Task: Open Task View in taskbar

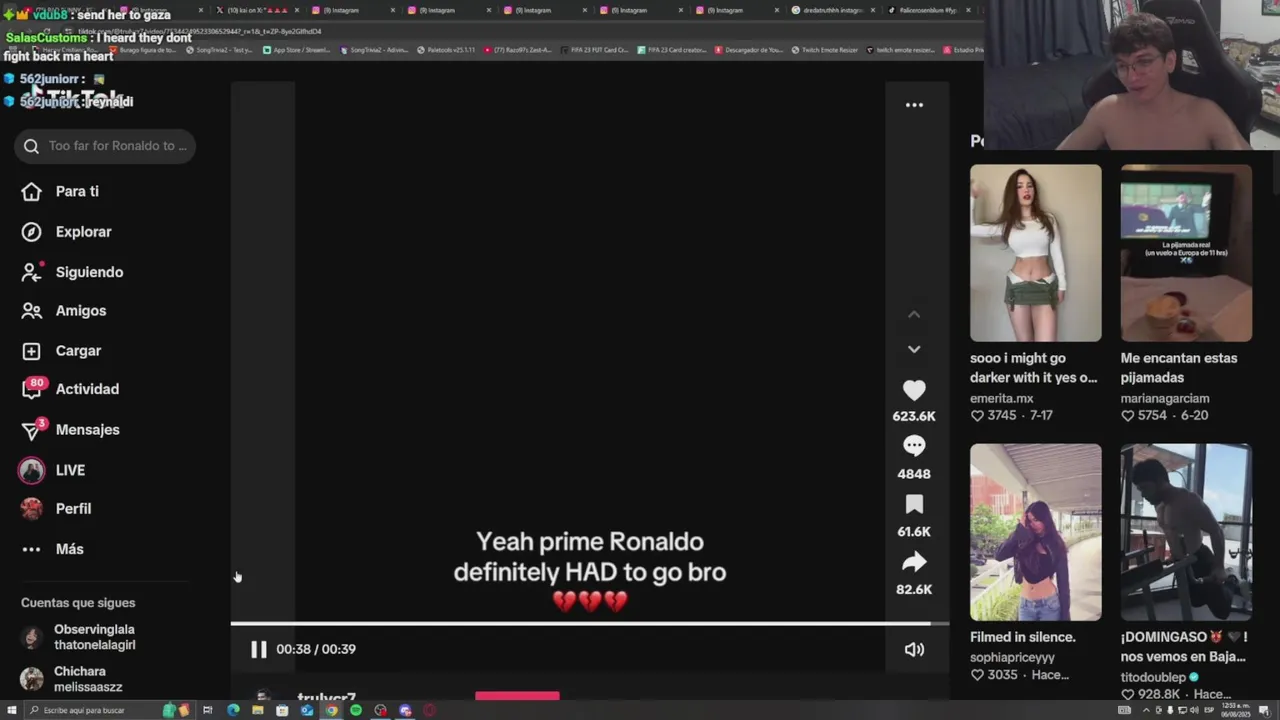Action: point(208,710)
